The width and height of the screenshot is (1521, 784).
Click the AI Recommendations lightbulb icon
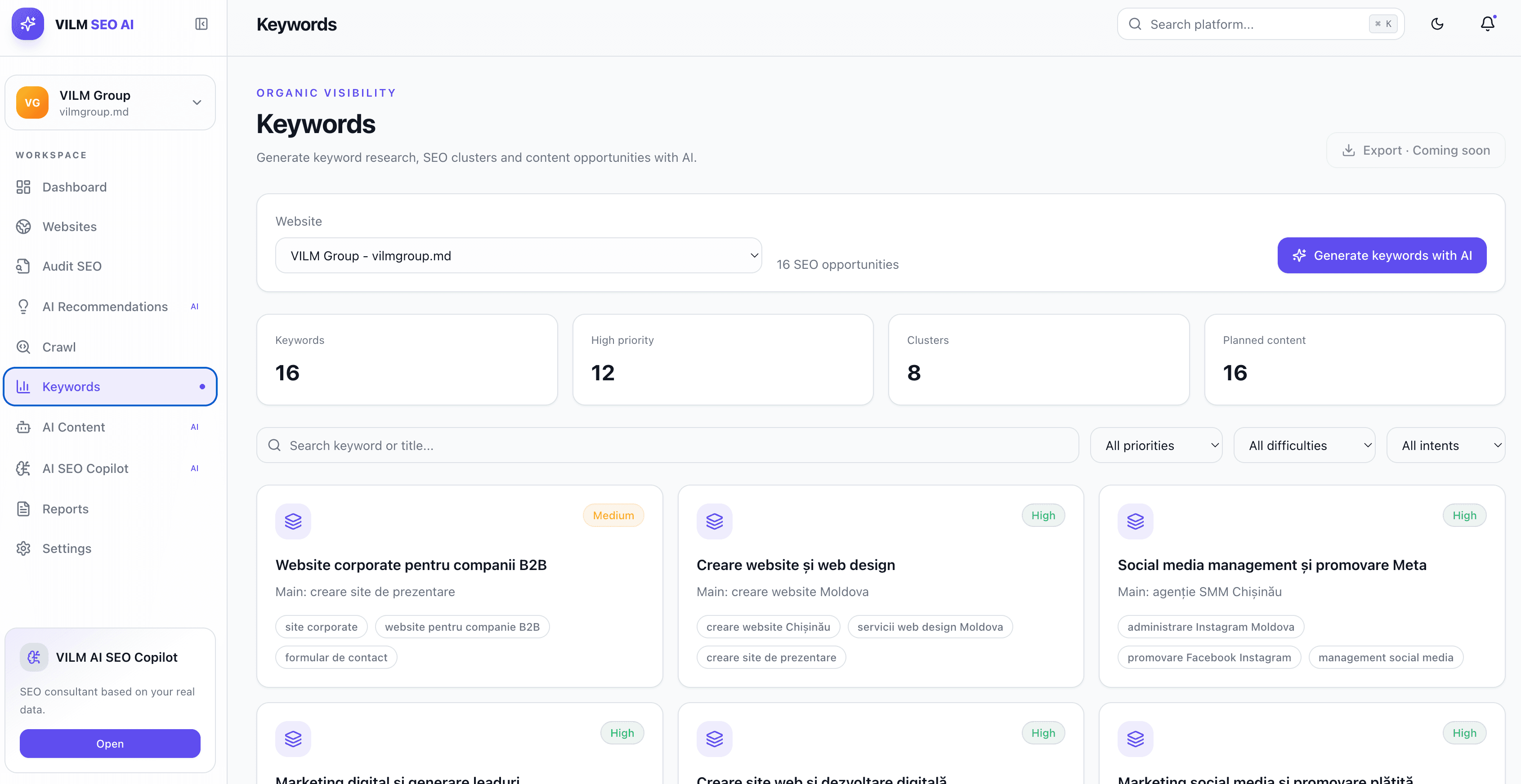tap(24, 307)
